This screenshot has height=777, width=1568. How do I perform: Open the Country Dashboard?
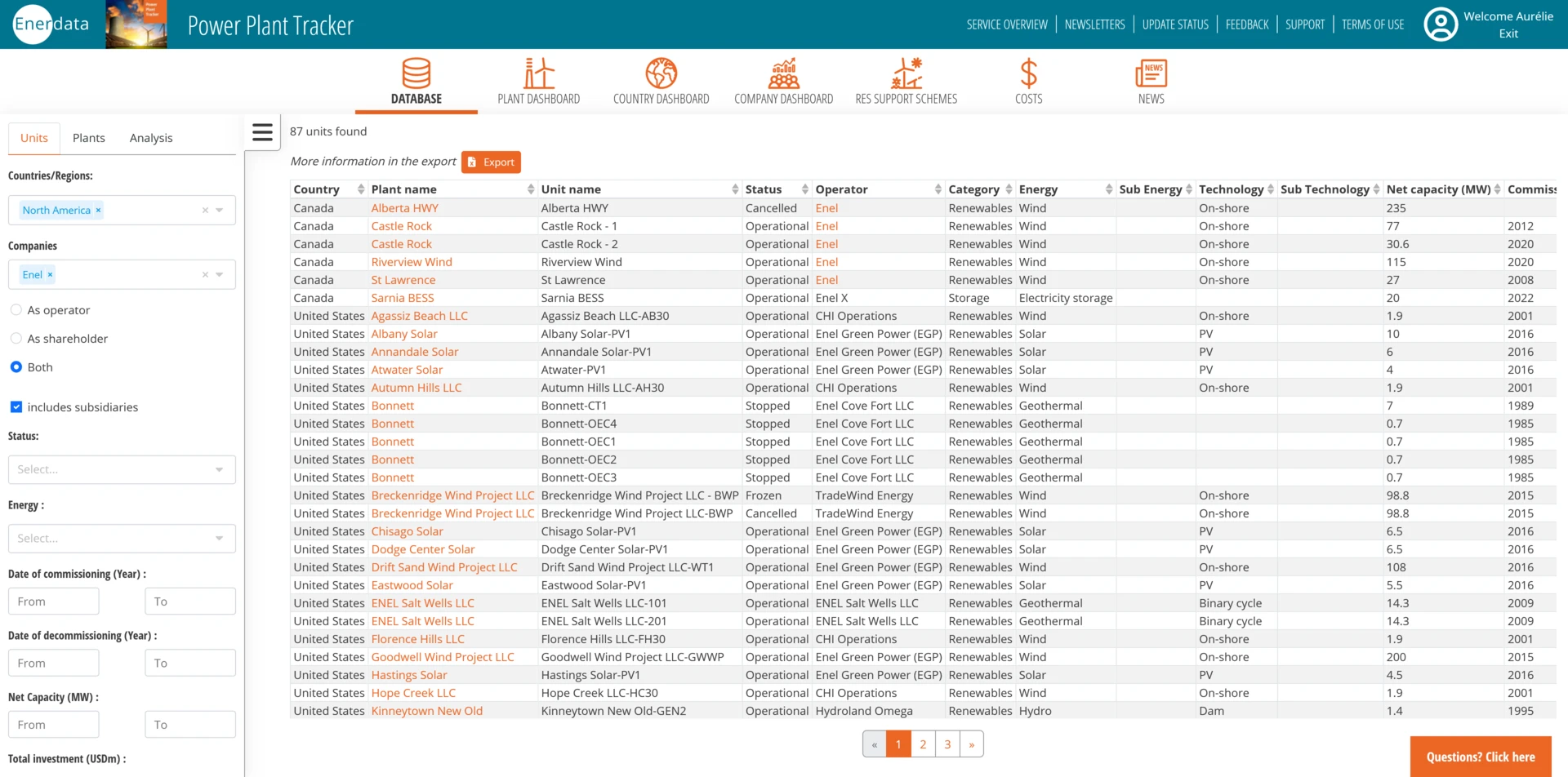[x=661, y=80]
